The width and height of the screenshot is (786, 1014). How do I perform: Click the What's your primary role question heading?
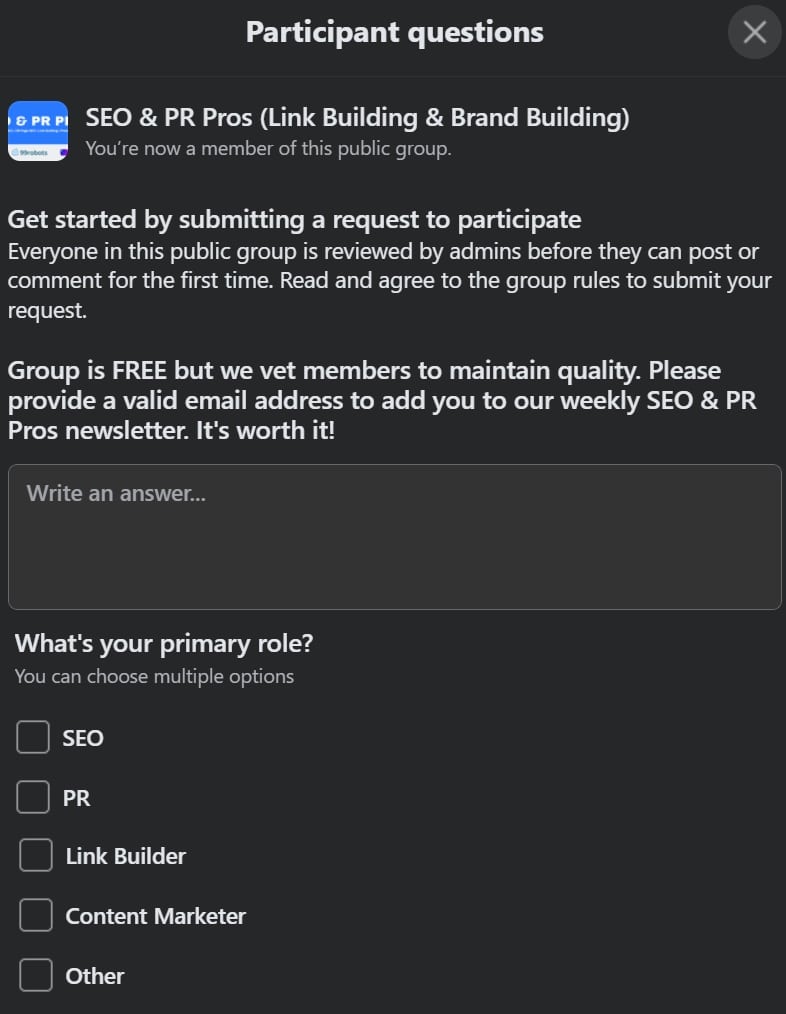pos(163,643)
